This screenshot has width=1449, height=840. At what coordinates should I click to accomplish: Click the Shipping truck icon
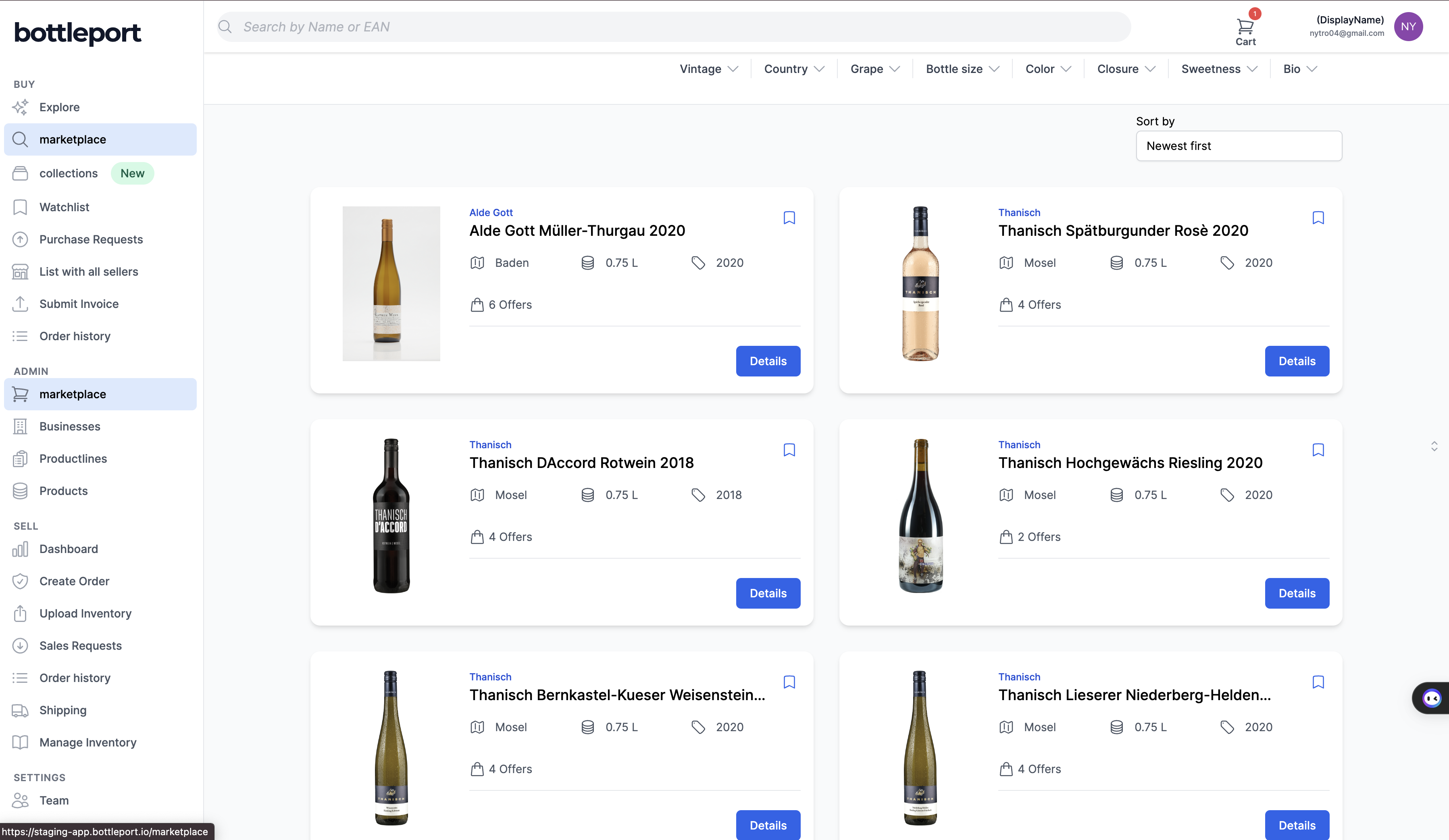click(20, 711)
